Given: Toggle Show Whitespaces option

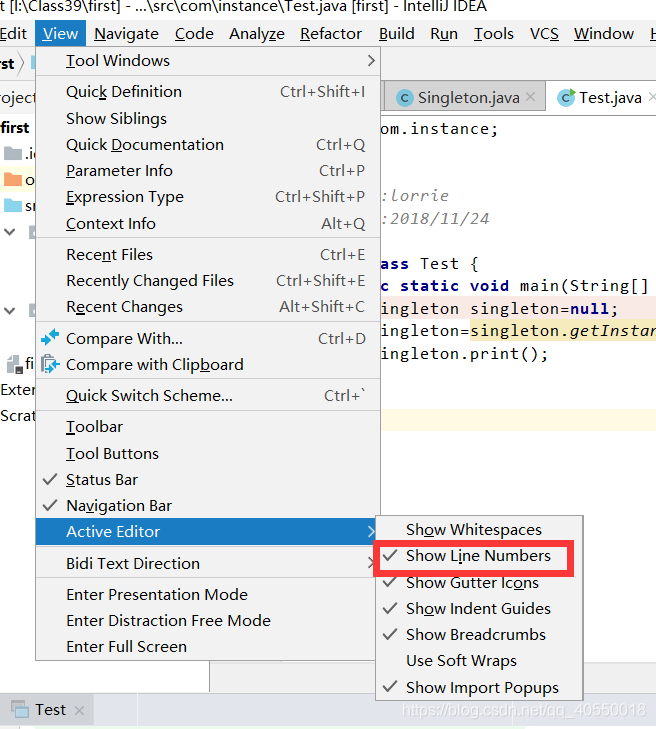Looking at the screenshot, I should click(479, 529).
